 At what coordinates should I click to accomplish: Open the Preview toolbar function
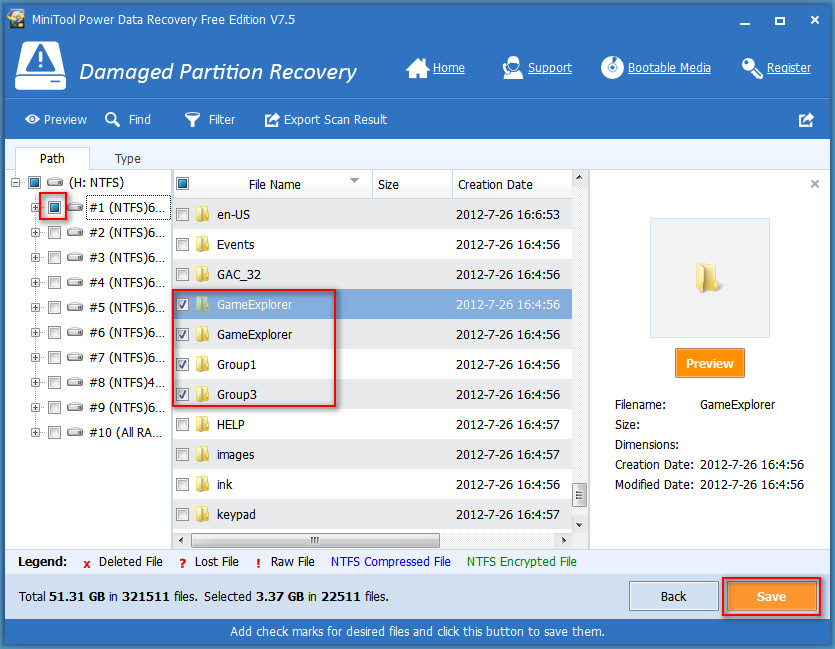[x=55, y=119]
